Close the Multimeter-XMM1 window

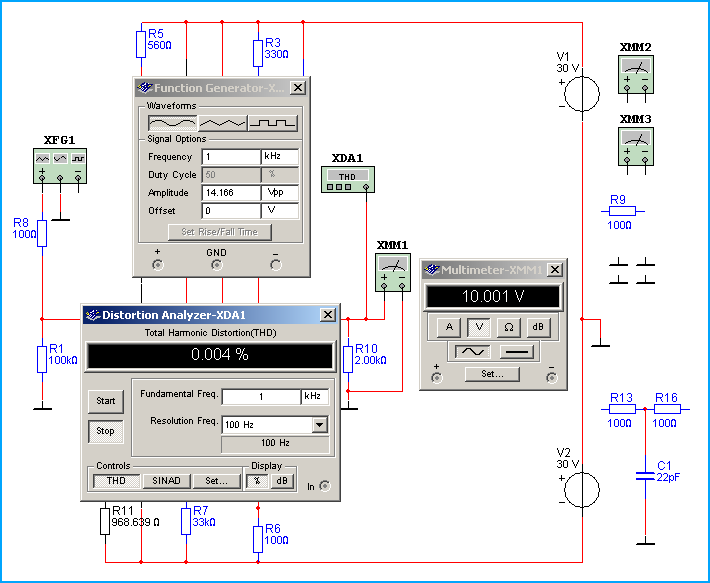[555, 270]
